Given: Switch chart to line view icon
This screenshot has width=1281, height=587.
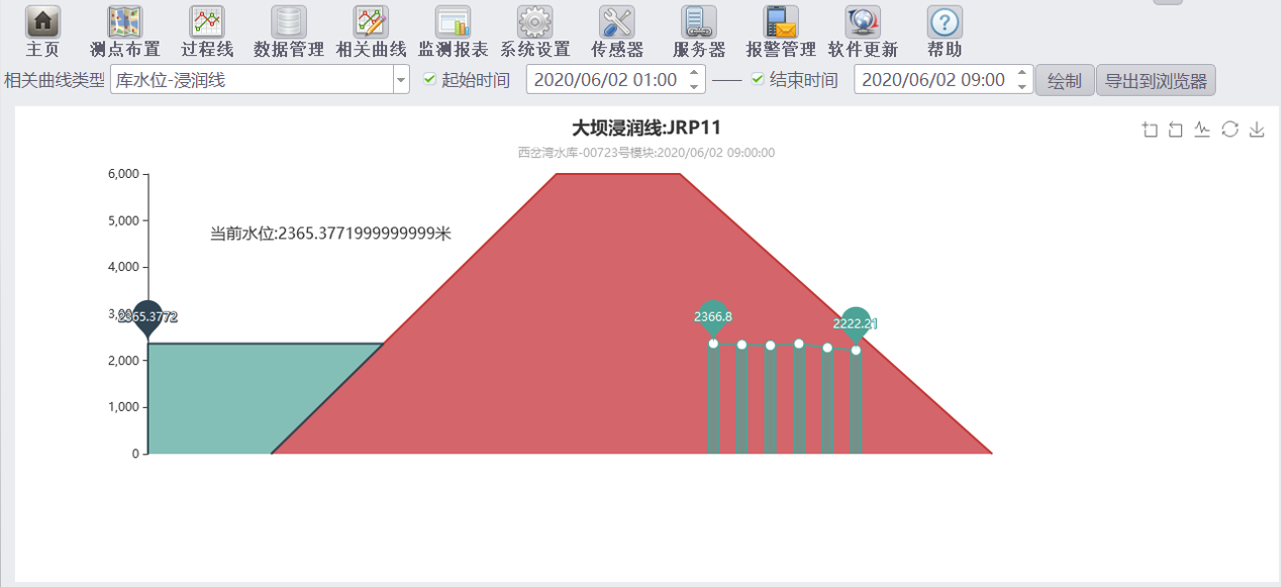Looking at the screenshot, I should pos(1203,129).
